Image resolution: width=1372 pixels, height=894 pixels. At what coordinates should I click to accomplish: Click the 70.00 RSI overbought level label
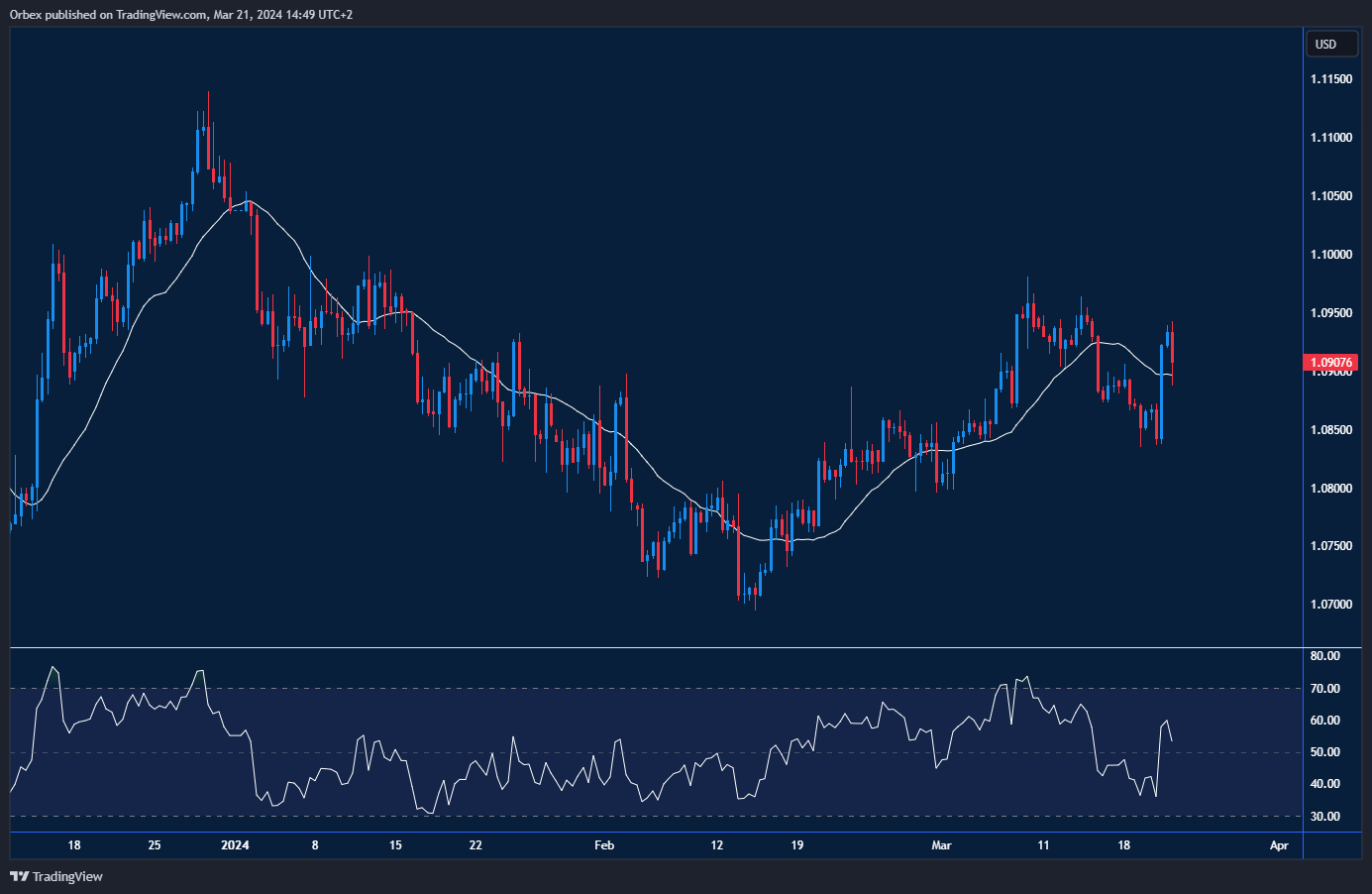pos(1324,689)
